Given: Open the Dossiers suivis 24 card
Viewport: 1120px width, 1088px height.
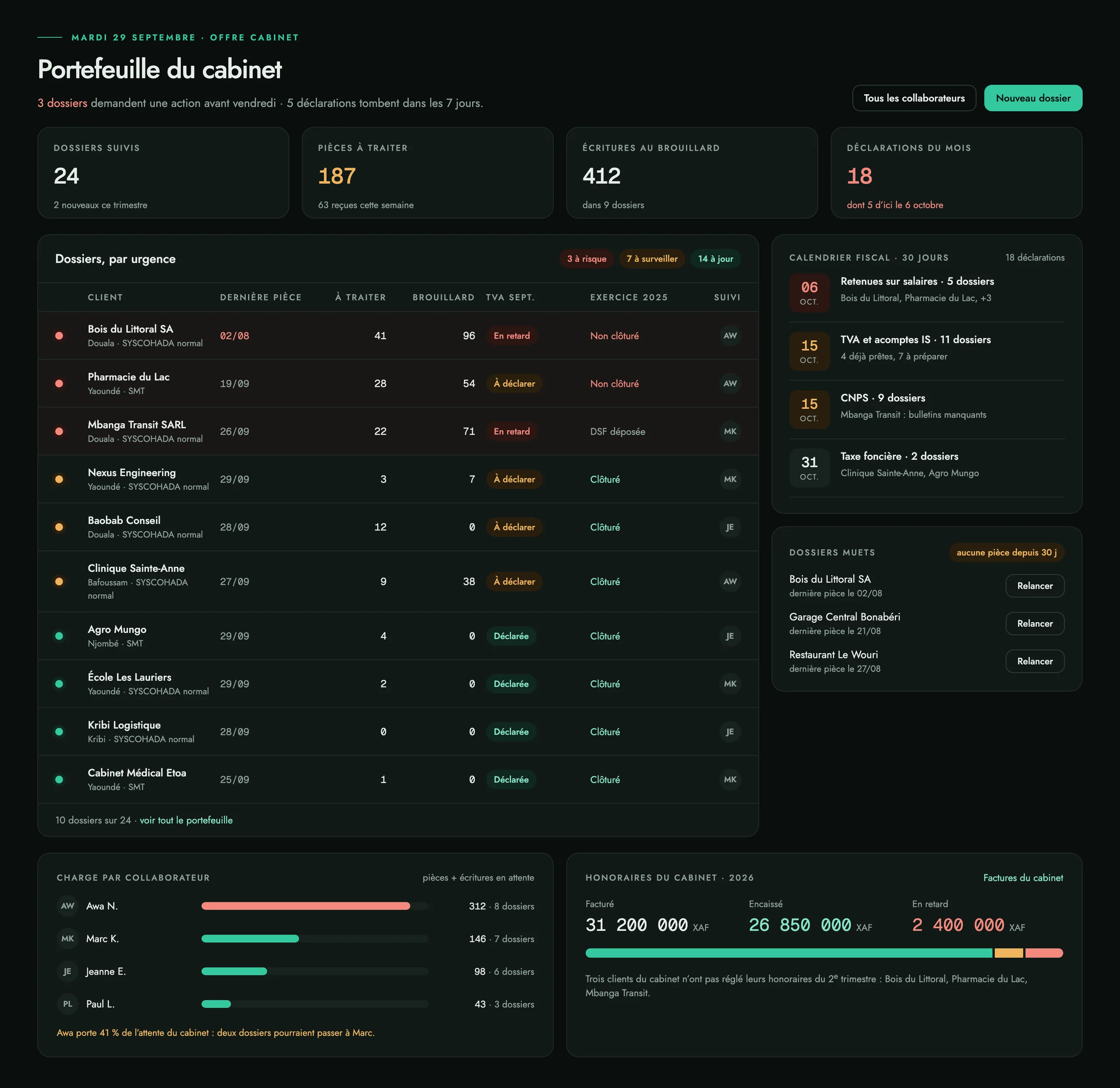Looking at the screenshot, I should pos(163,173).
